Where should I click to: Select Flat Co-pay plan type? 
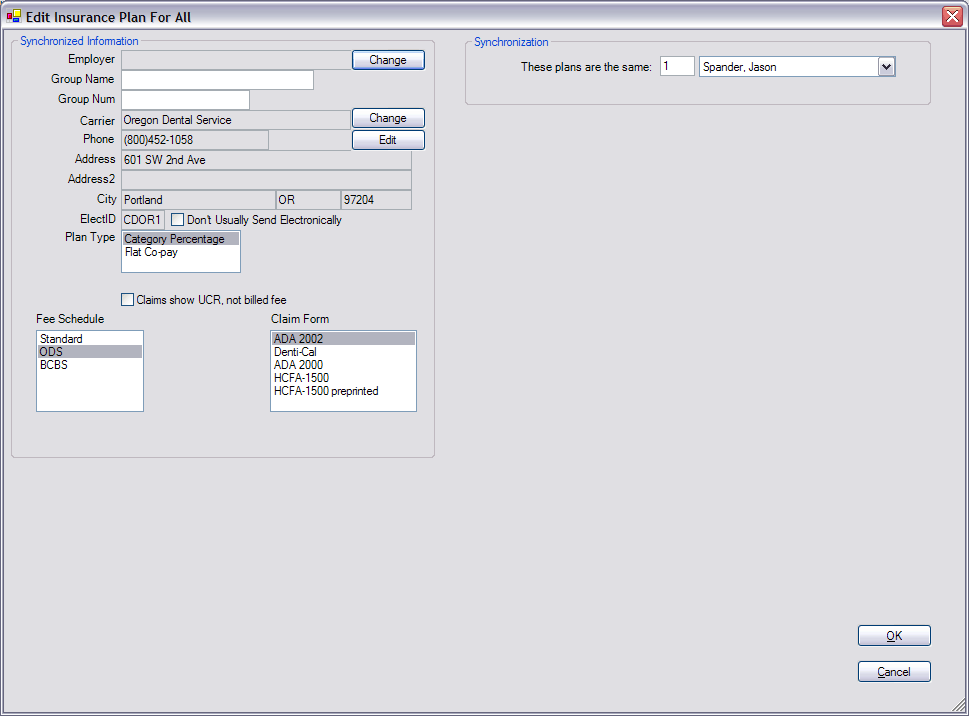tap(151, 253)
